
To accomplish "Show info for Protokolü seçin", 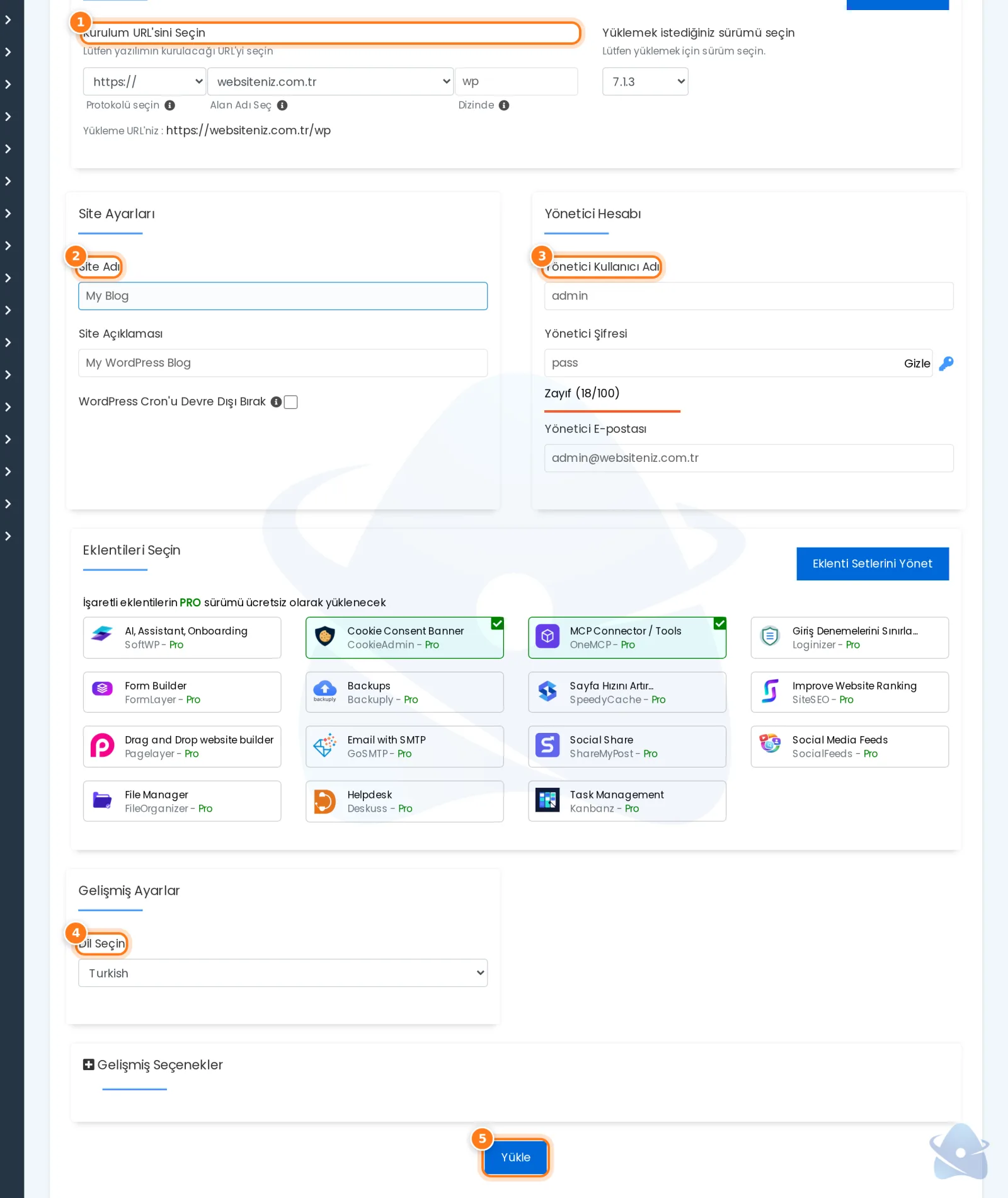I will point(170,105).
